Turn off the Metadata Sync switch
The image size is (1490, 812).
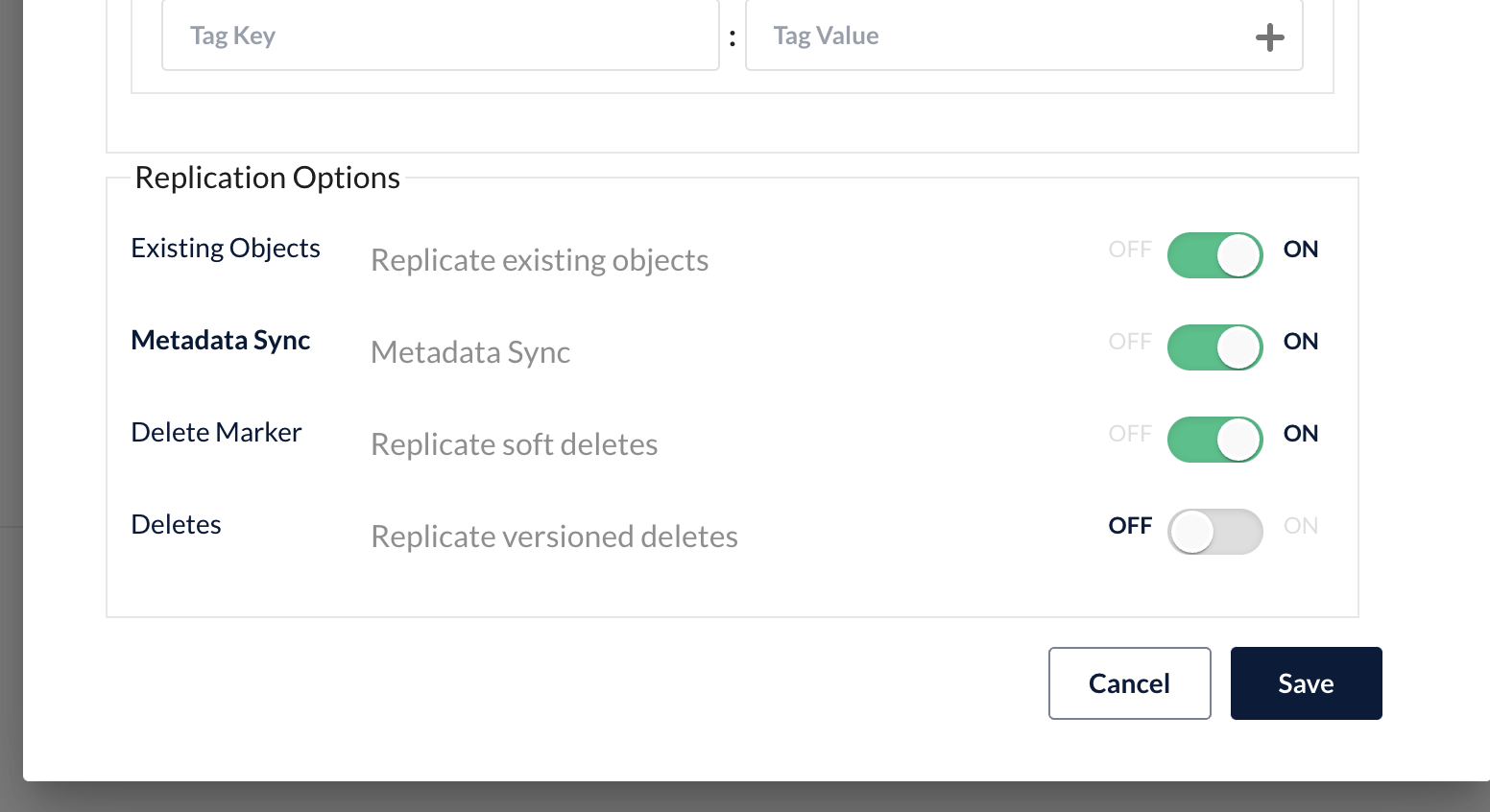pyautogui.click(x=1214, y=347)
